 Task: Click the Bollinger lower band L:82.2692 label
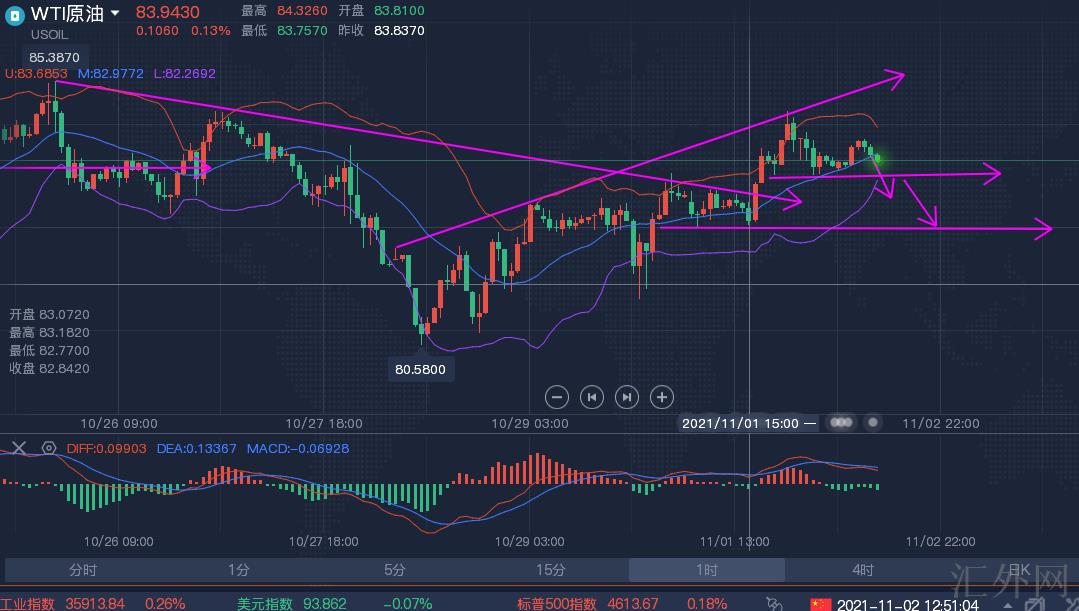tap(184, 74)
